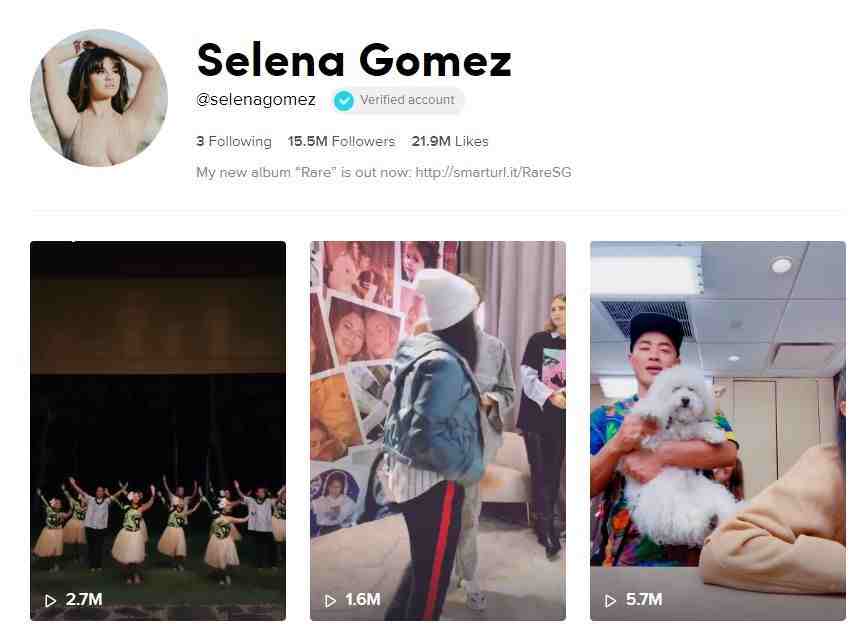Click the Verified account label text
The image size is (866, 637).
coord(407,100)
